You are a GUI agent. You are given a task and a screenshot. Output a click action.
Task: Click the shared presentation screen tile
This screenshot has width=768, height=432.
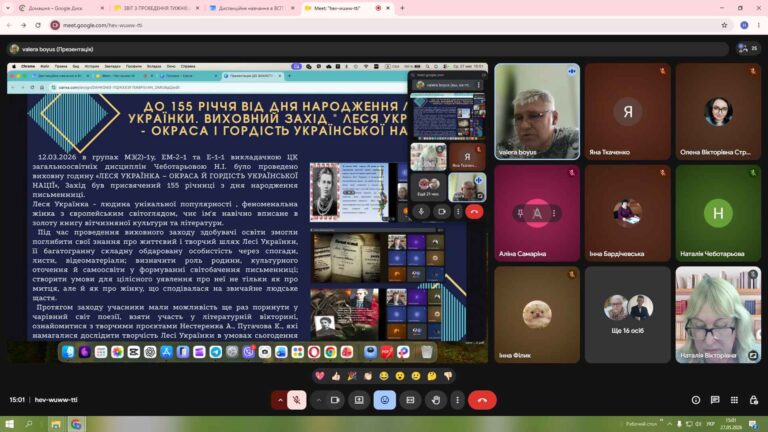point(247,213)
